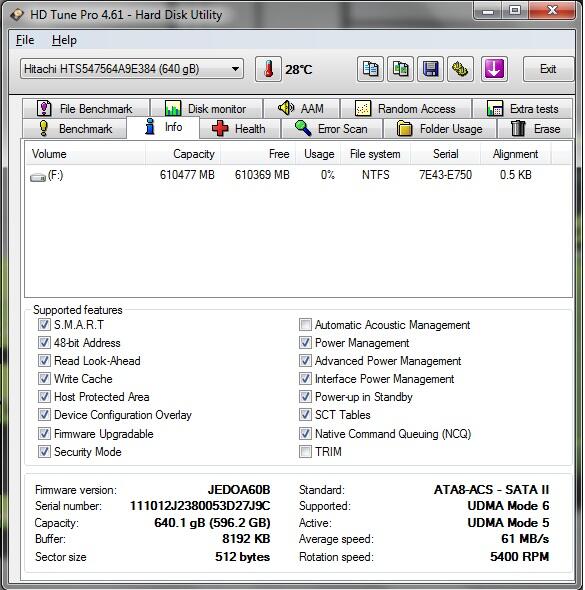
Task: Switch to the Disk monitor tab
Action: (206, 108)
